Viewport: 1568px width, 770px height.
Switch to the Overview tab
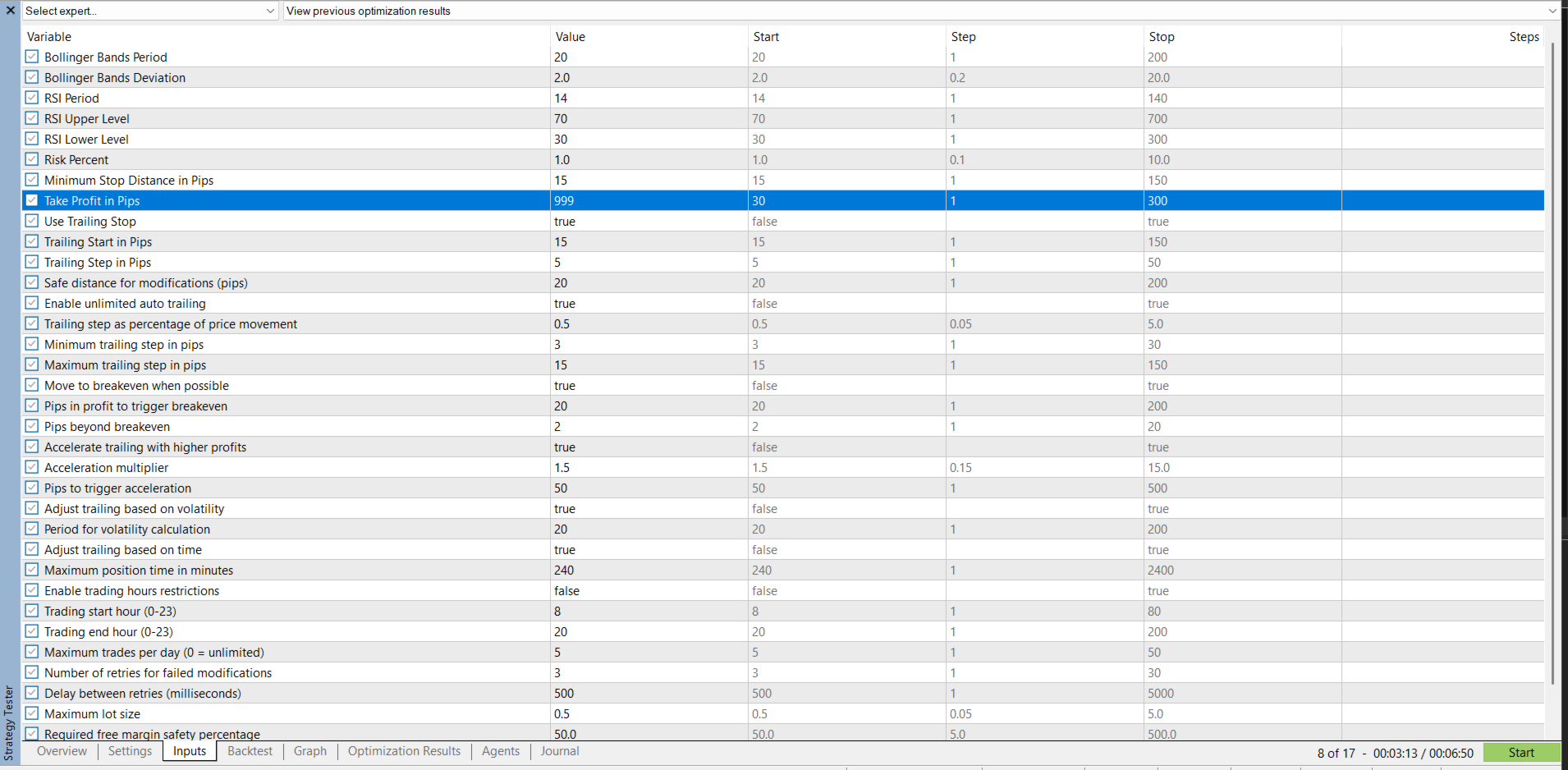(x=62, y=751)
